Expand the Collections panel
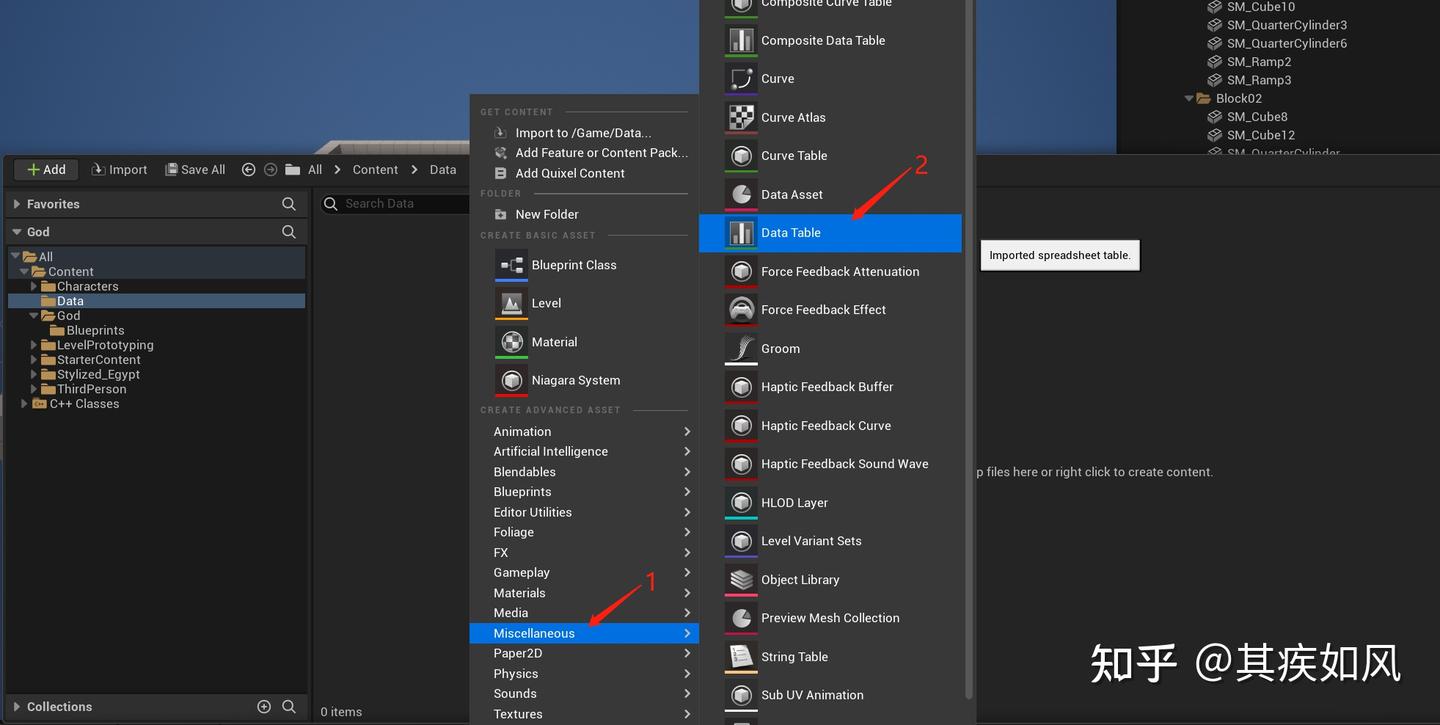Viewport: 1440px width, 725px height. coord(17,707)
